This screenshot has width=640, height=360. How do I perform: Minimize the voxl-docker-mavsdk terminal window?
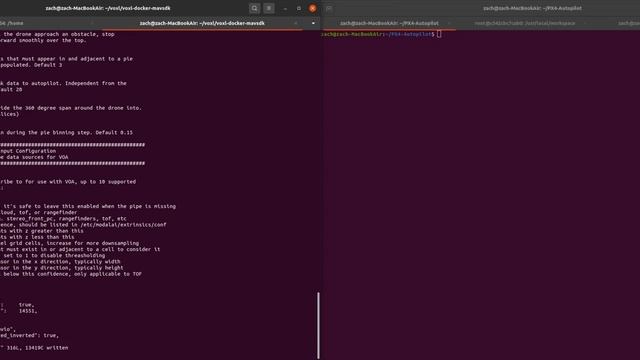pyautogui.click(x=285, y=8)
